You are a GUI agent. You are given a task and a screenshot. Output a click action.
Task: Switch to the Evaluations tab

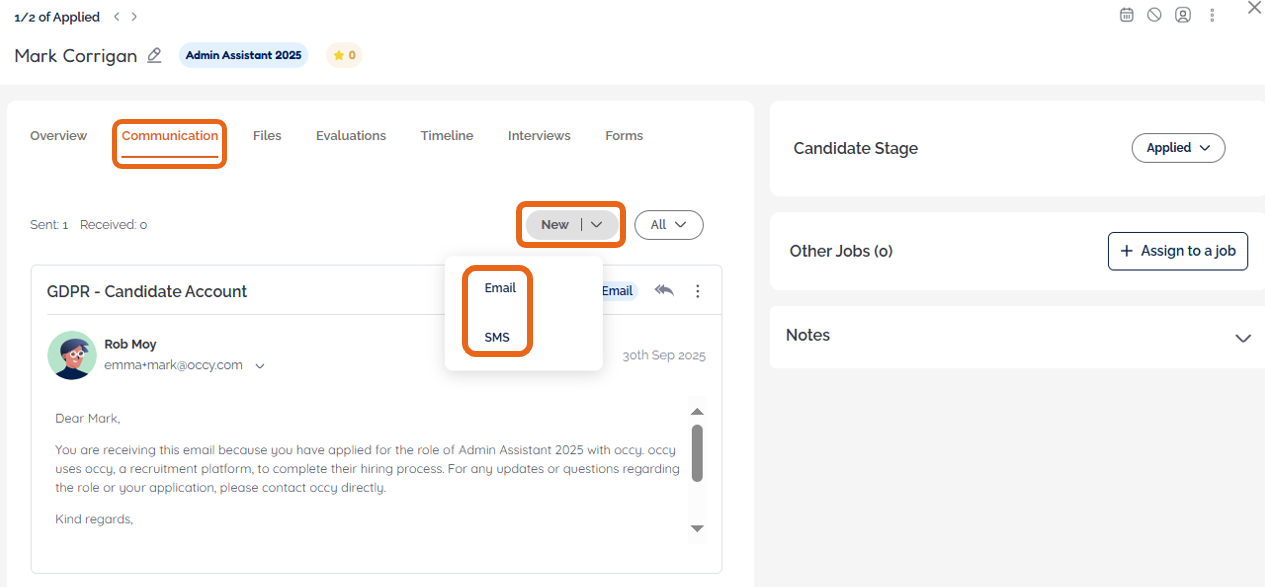pyautogui.click(x=351, y=136)
